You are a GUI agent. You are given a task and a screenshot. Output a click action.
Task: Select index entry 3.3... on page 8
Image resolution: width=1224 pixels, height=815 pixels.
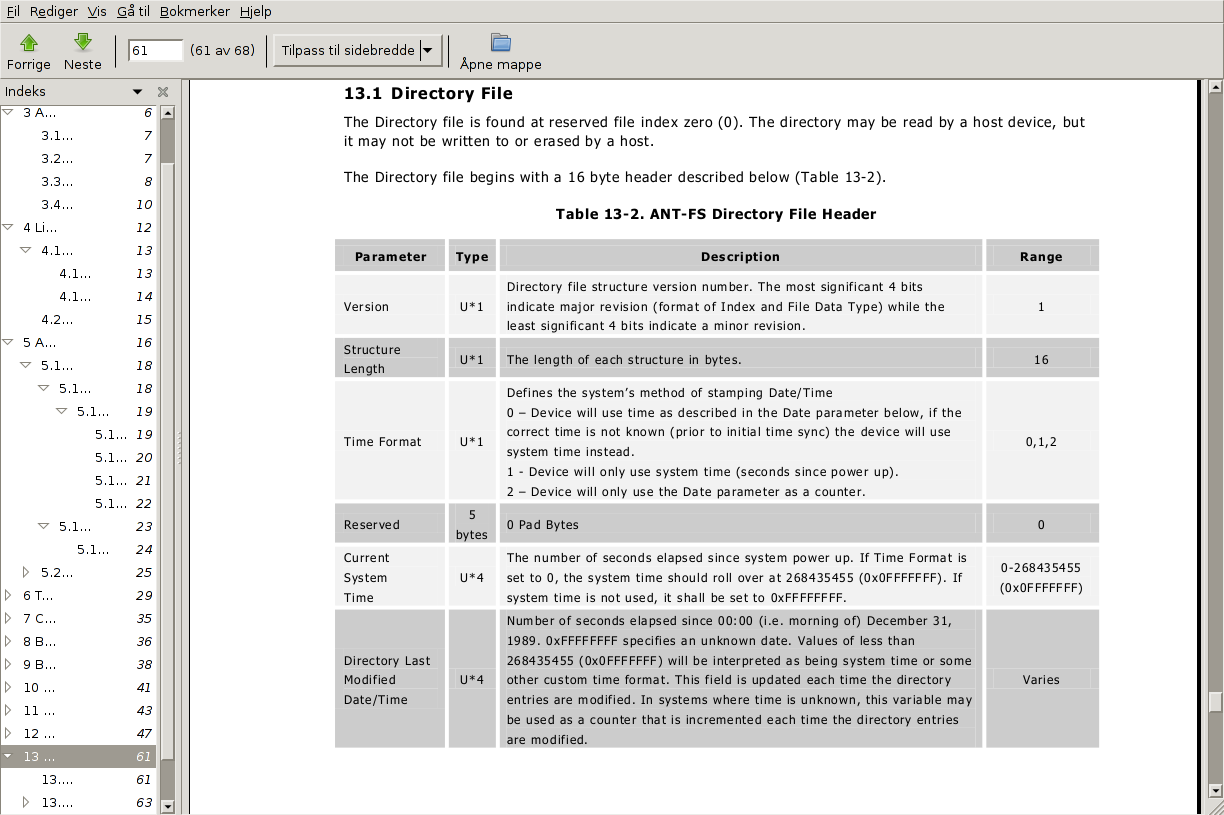pyautogui.click(x=78, y=181)
